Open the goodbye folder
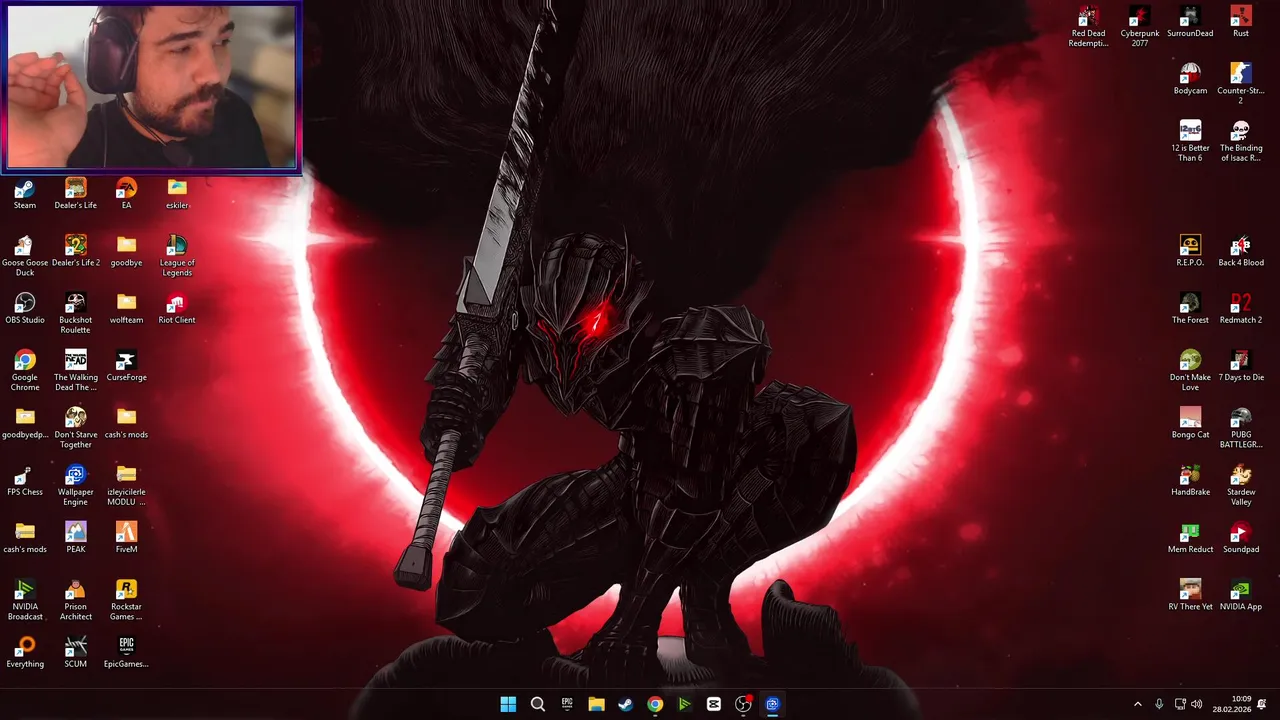This screenshot has height=720, width=1280. click(x=126, y=251)
